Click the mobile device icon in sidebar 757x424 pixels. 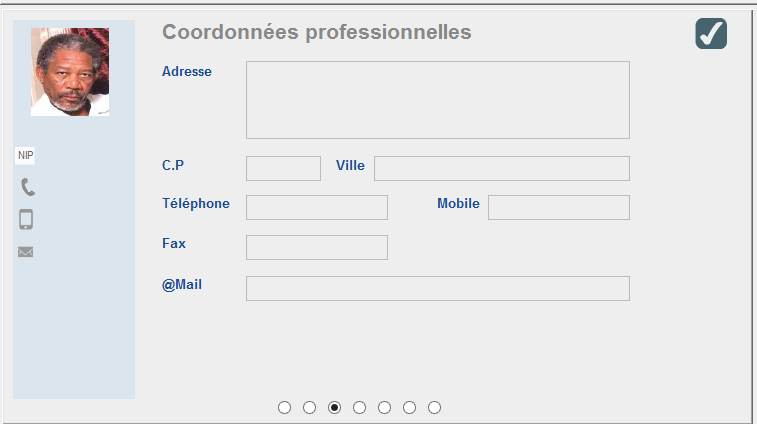pyautogui.click(x=26, y=219)
